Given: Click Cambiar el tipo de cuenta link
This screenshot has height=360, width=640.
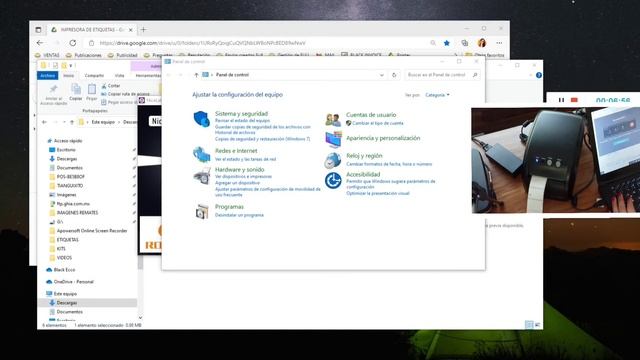Looking at the screenshot, I should click(378, 123).
